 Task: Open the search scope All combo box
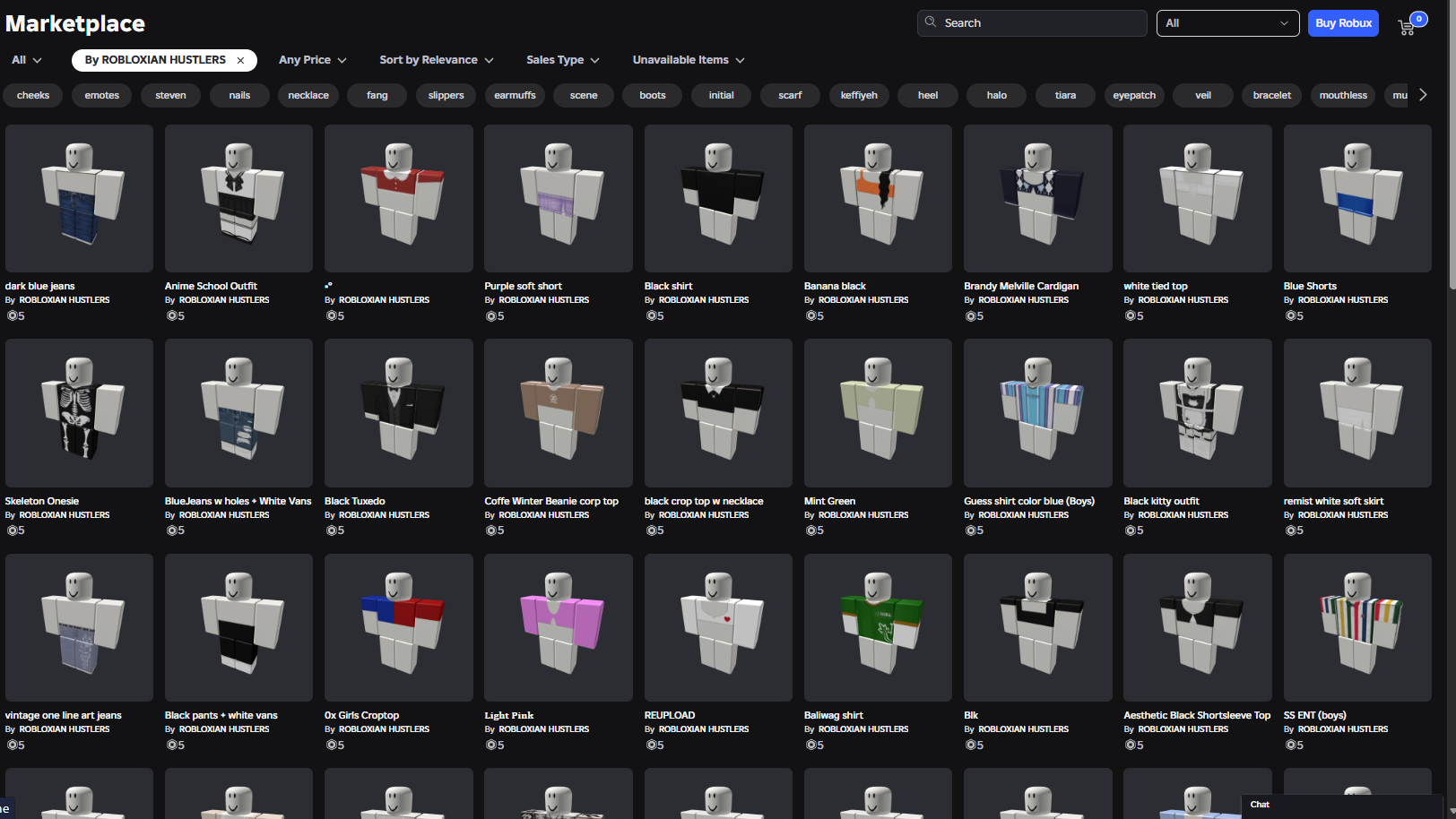pos(1227,23)
